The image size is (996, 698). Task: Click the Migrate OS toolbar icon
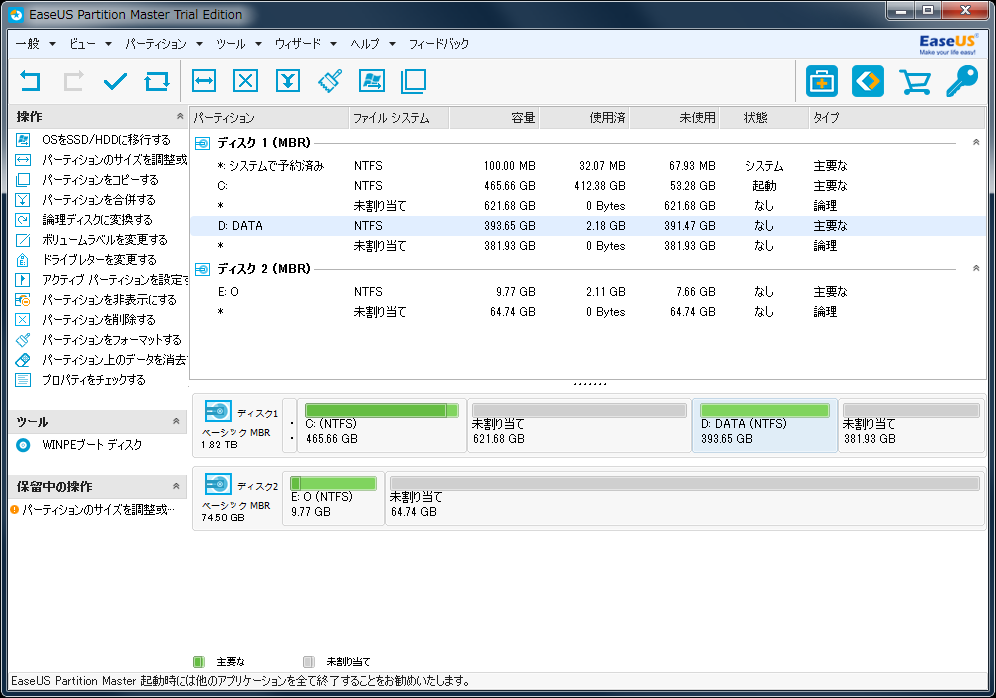click(x=372, y=81)
